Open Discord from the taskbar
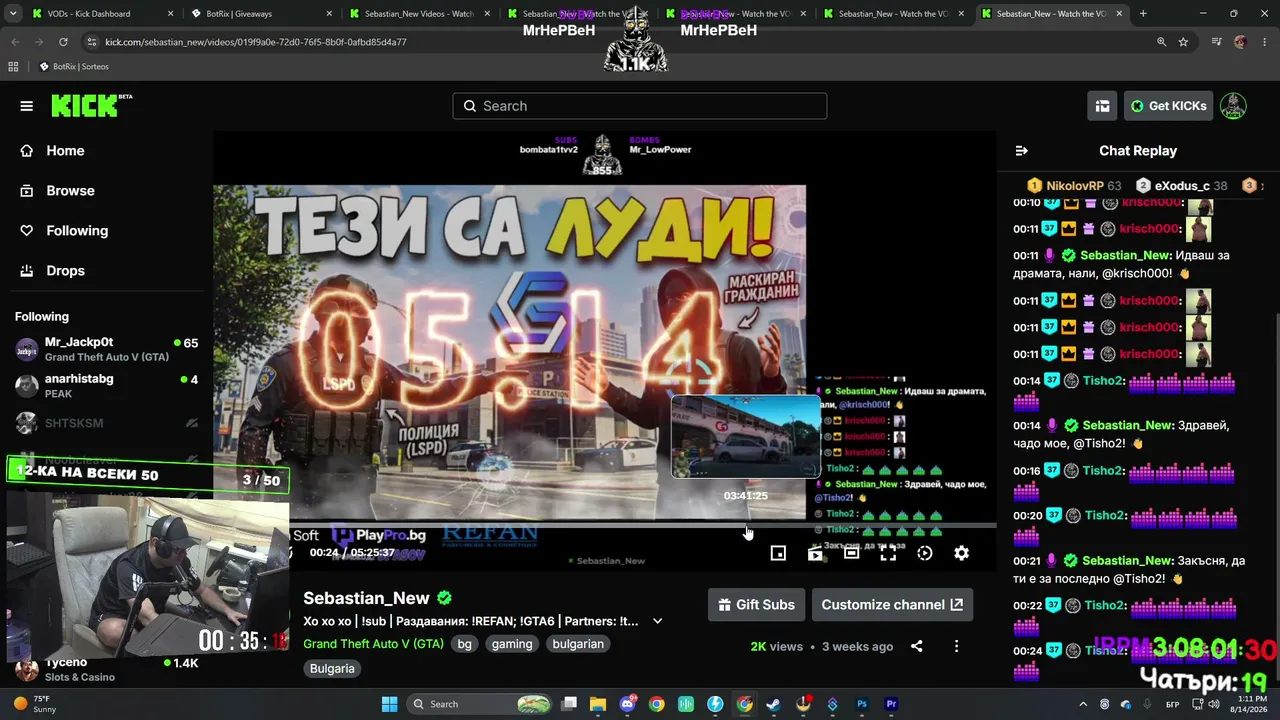The width and height of the screenshot is (1280, 720). tap(627, 704)
